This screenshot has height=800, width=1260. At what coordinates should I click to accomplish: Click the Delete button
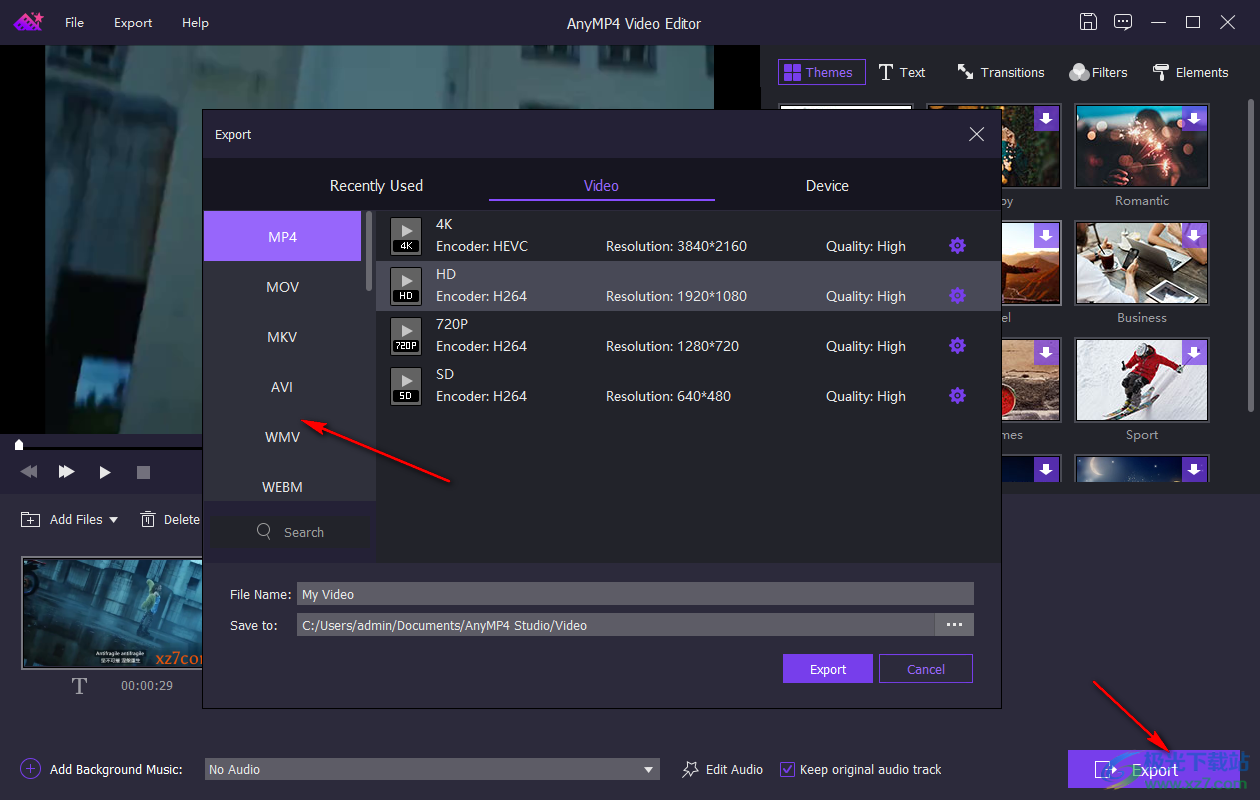[170, 519]
